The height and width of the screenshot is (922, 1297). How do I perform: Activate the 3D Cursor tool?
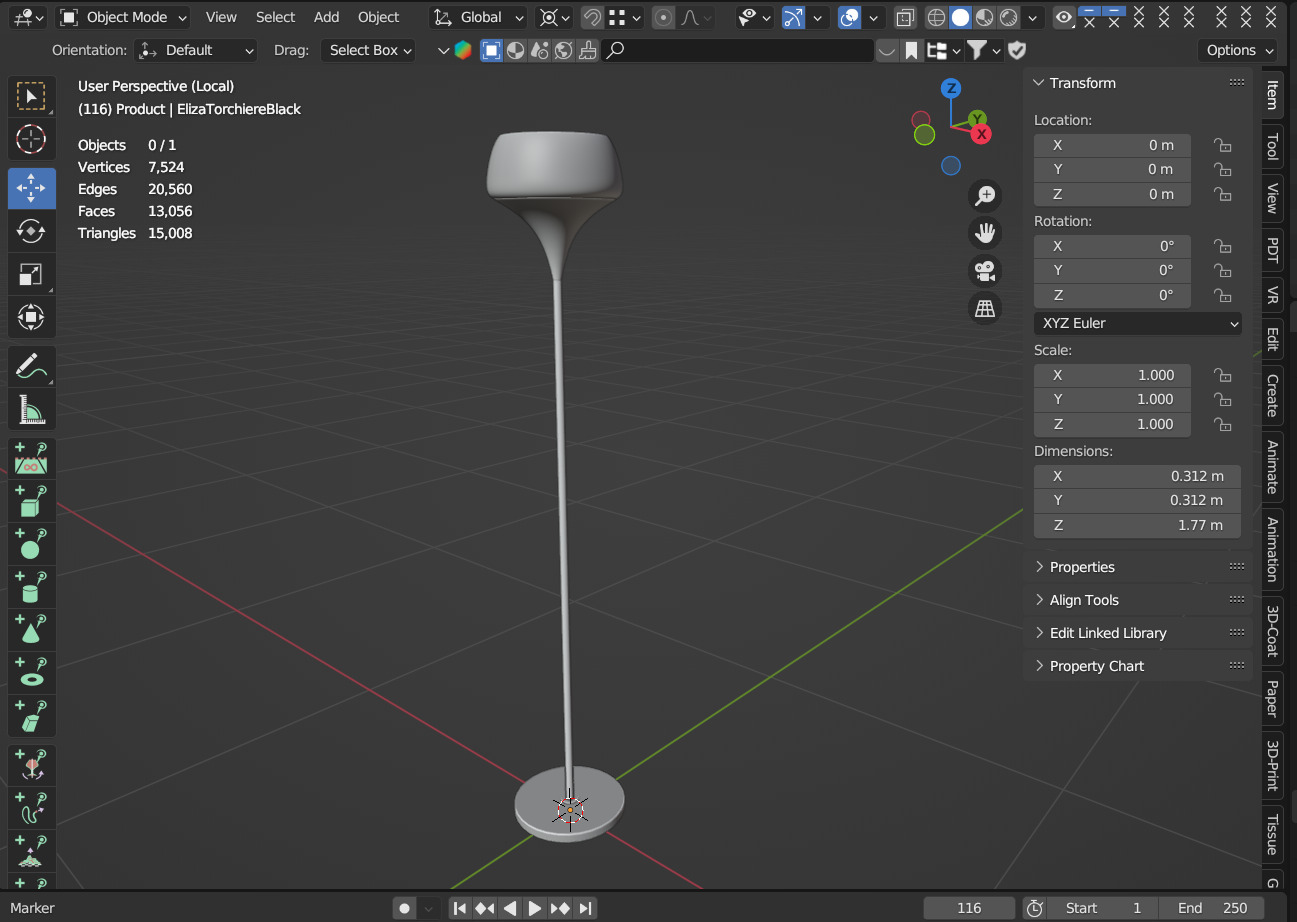31,141
